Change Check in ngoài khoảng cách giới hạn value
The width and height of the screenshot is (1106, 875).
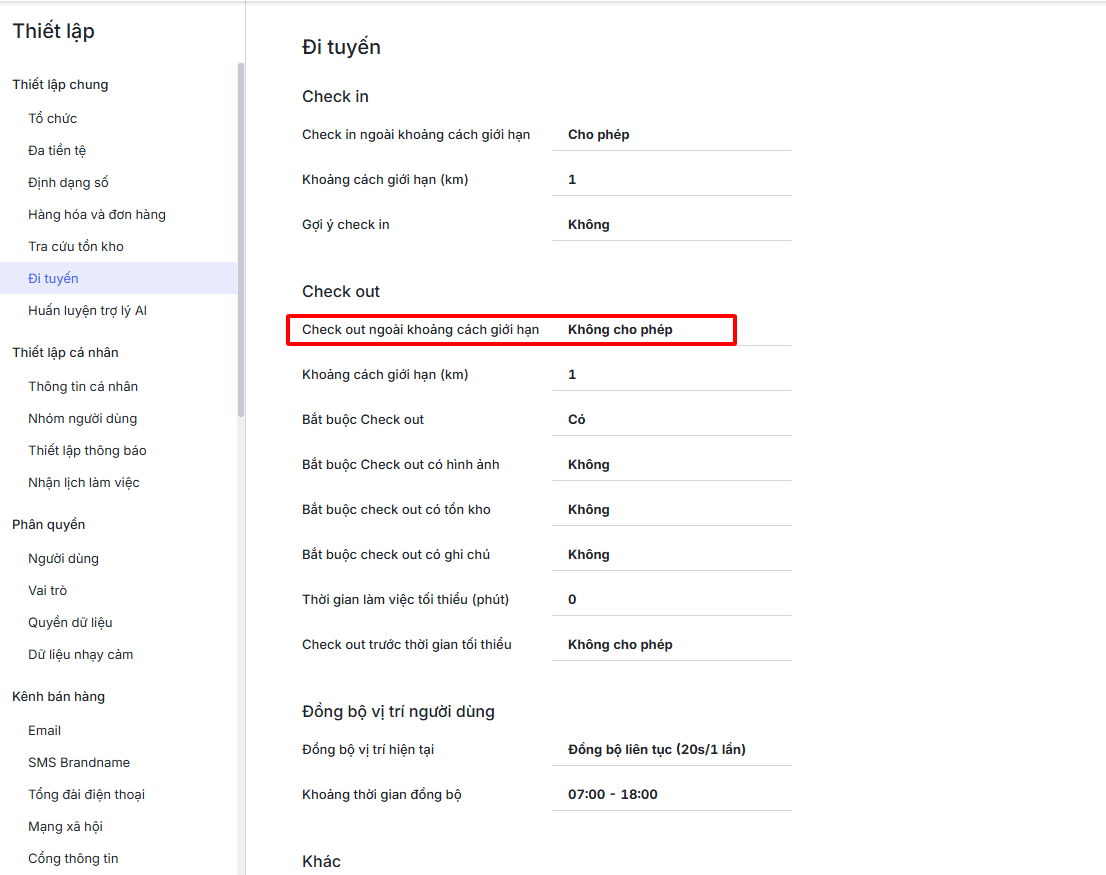pyautogui.click(x=671, y=135)
